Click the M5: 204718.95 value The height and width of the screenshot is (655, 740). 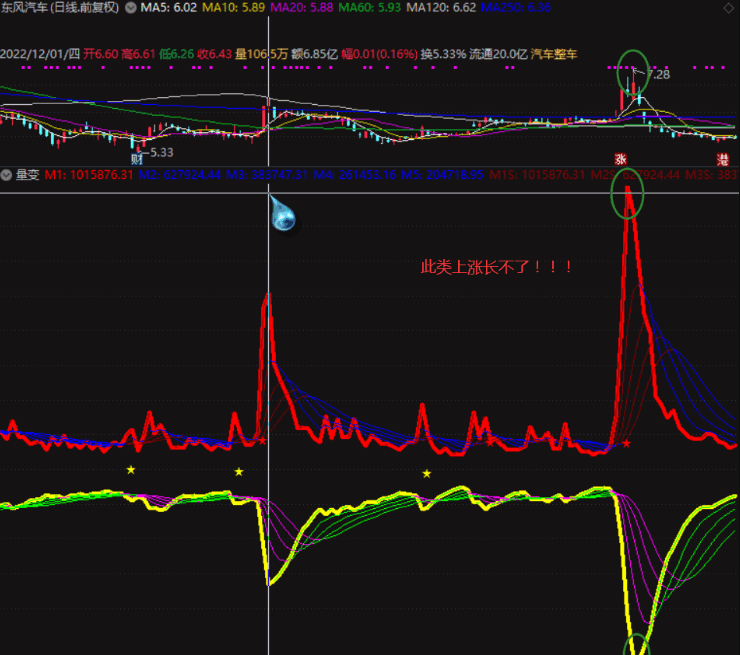click(442, 175)
